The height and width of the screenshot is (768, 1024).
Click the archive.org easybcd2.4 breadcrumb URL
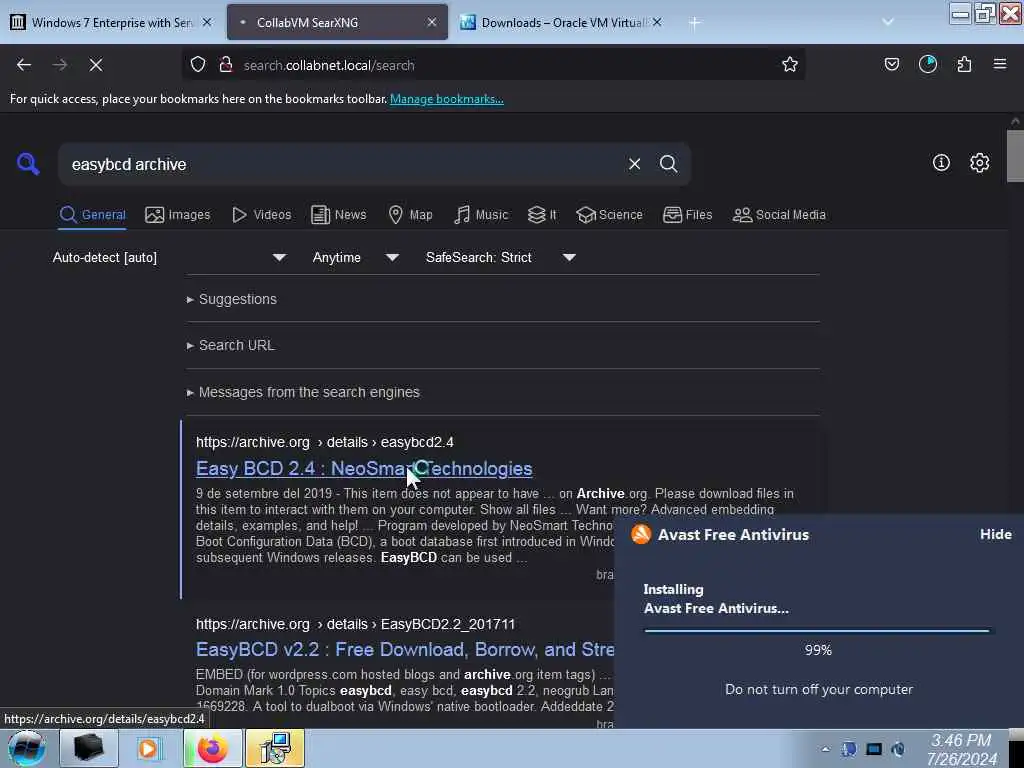click(x=325, y=442)
